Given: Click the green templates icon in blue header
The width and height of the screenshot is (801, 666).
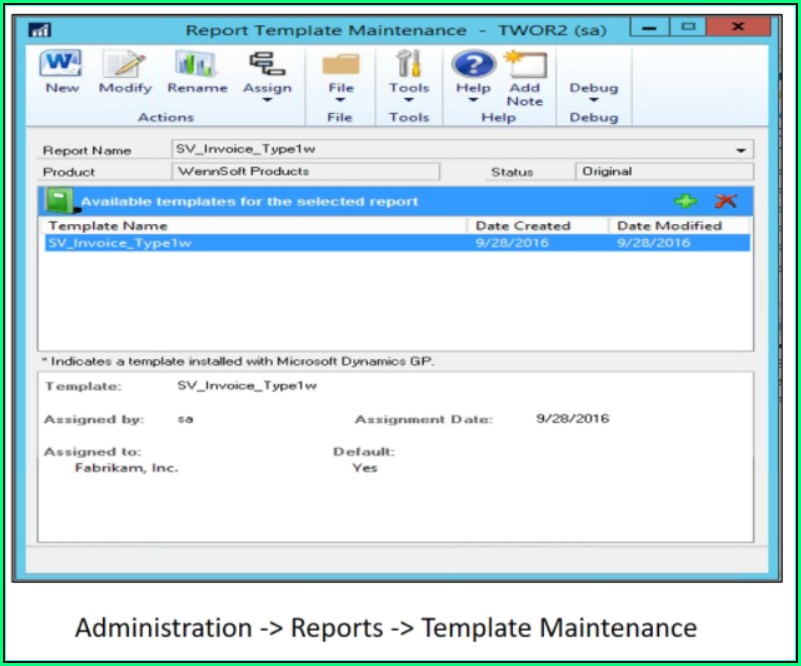Looking at the screenshot, I should (x=59, y=201).
